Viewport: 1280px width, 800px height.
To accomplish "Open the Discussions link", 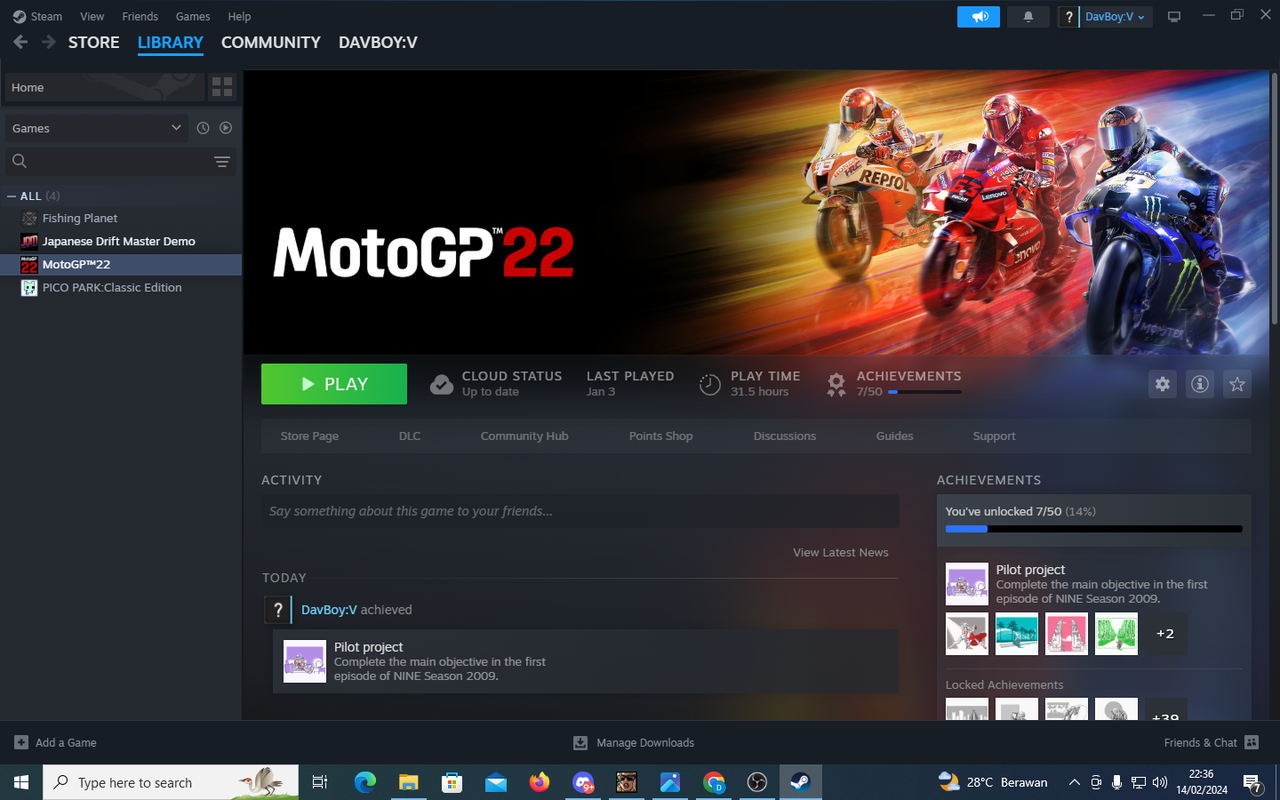I will [785, 436].
